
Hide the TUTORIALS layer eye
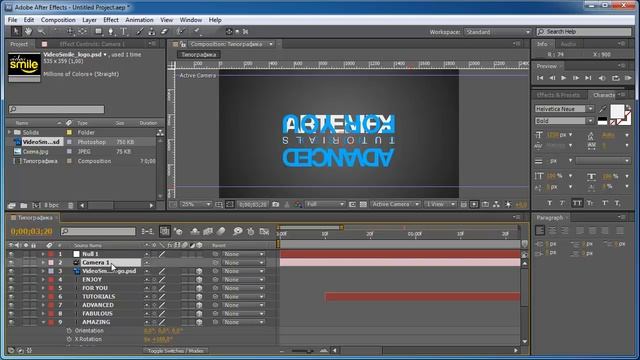tap(11, 296)
